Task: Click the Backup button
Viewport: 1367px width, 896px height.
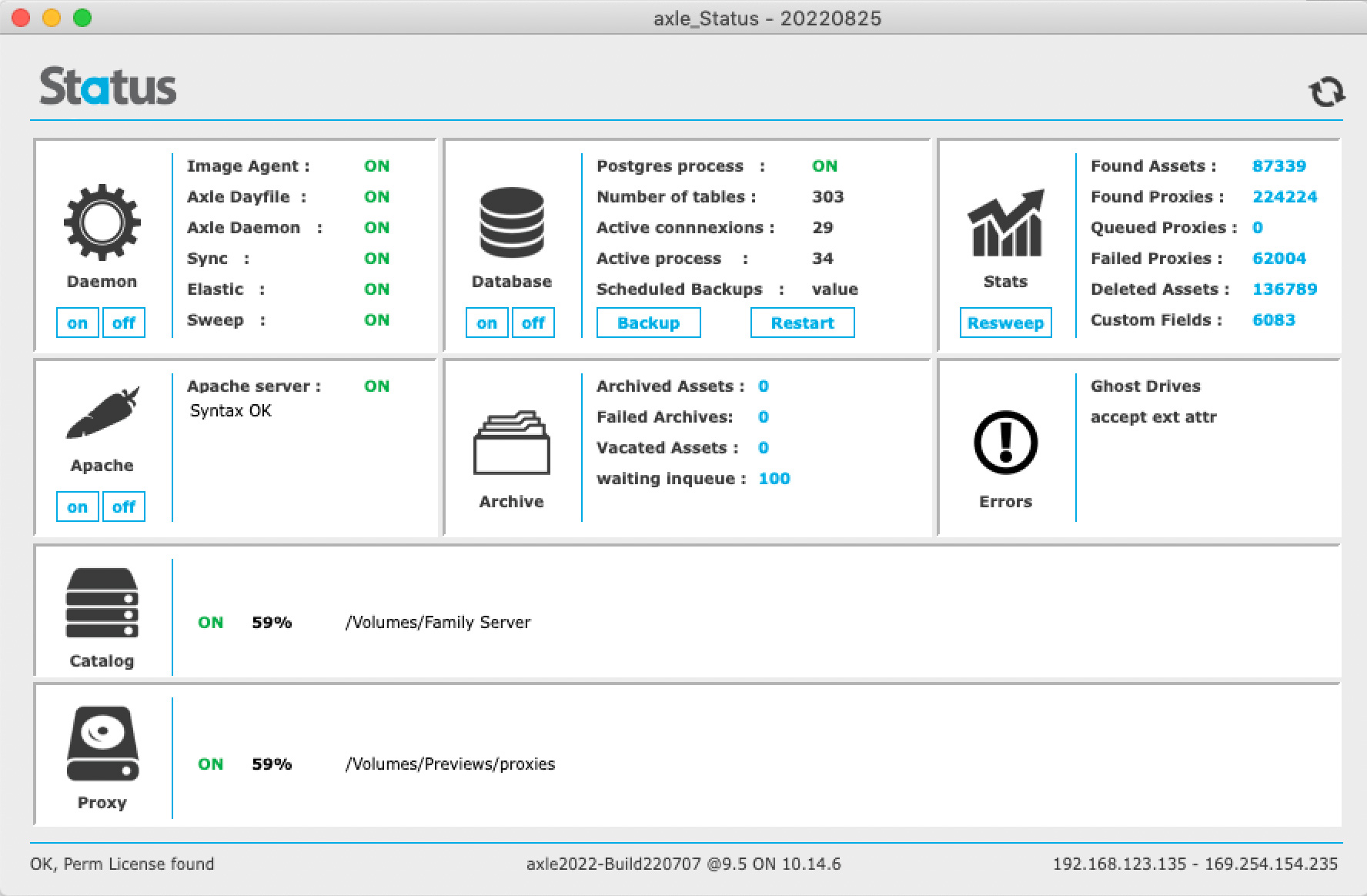Action: [649, 323]
